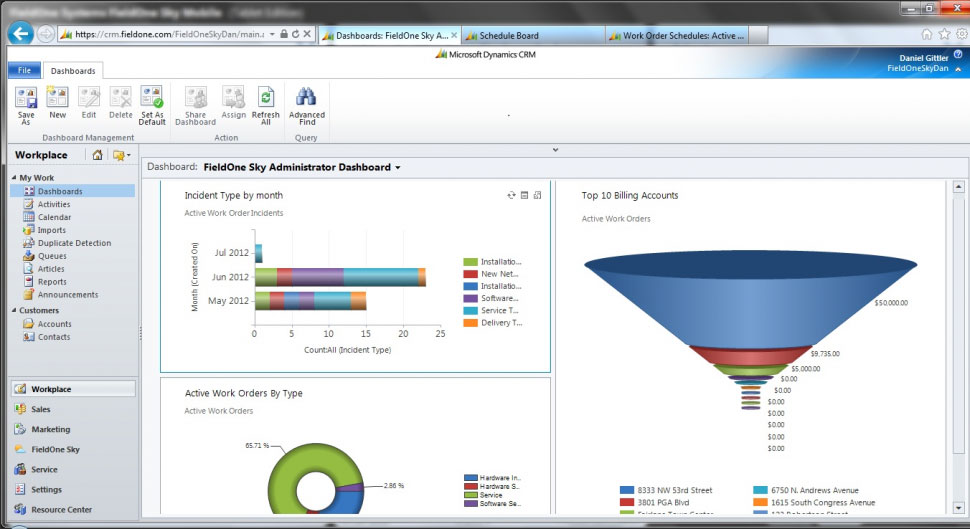The height and width of the screenshot is (529, 970).
Task: Click Set As Default icon
Action: pyautogui.click(x=152, y=105)
